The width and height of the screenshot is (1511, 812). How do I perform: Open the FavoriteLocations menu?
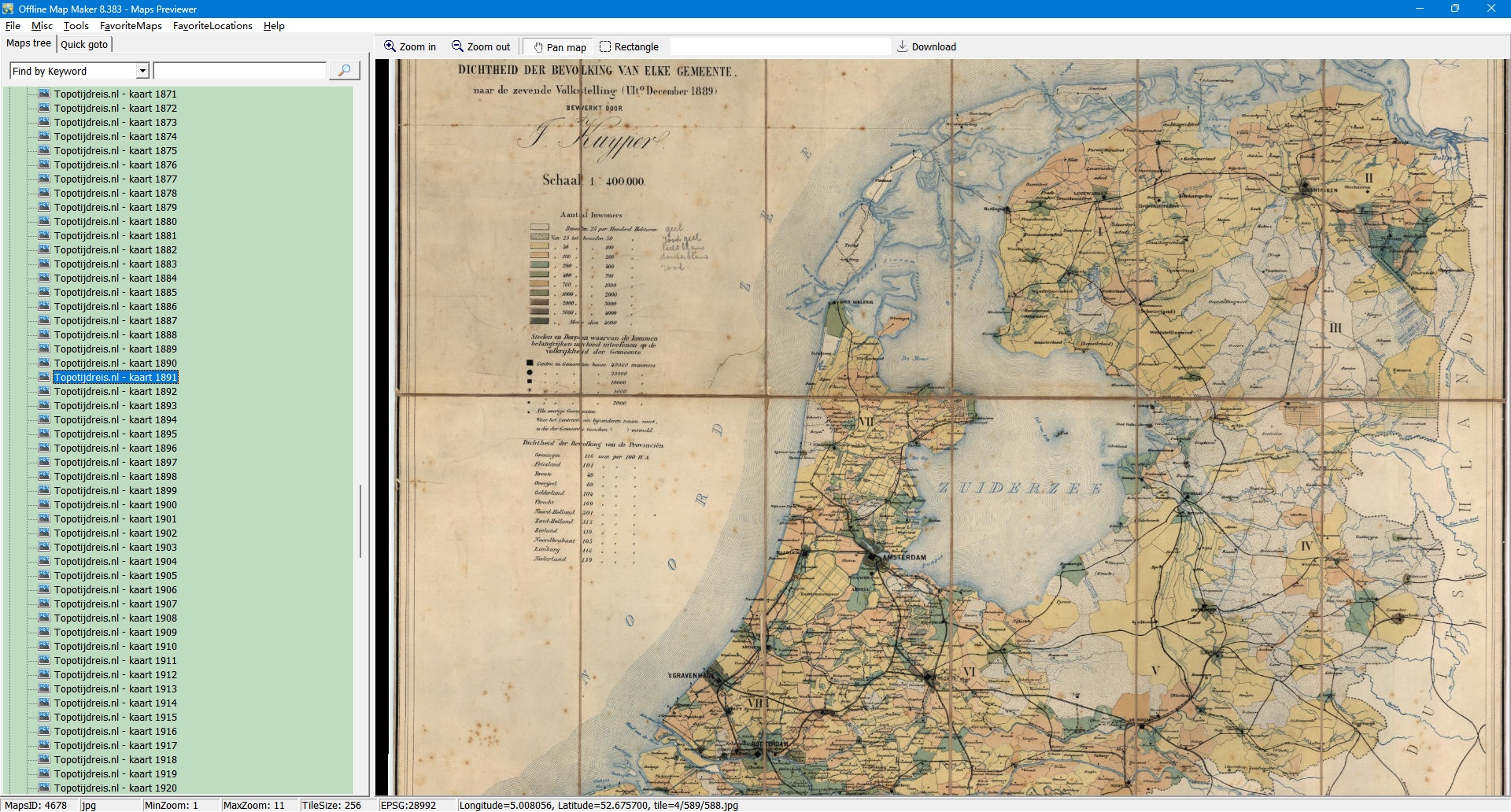pyautogui.click(x=212, y=26)
